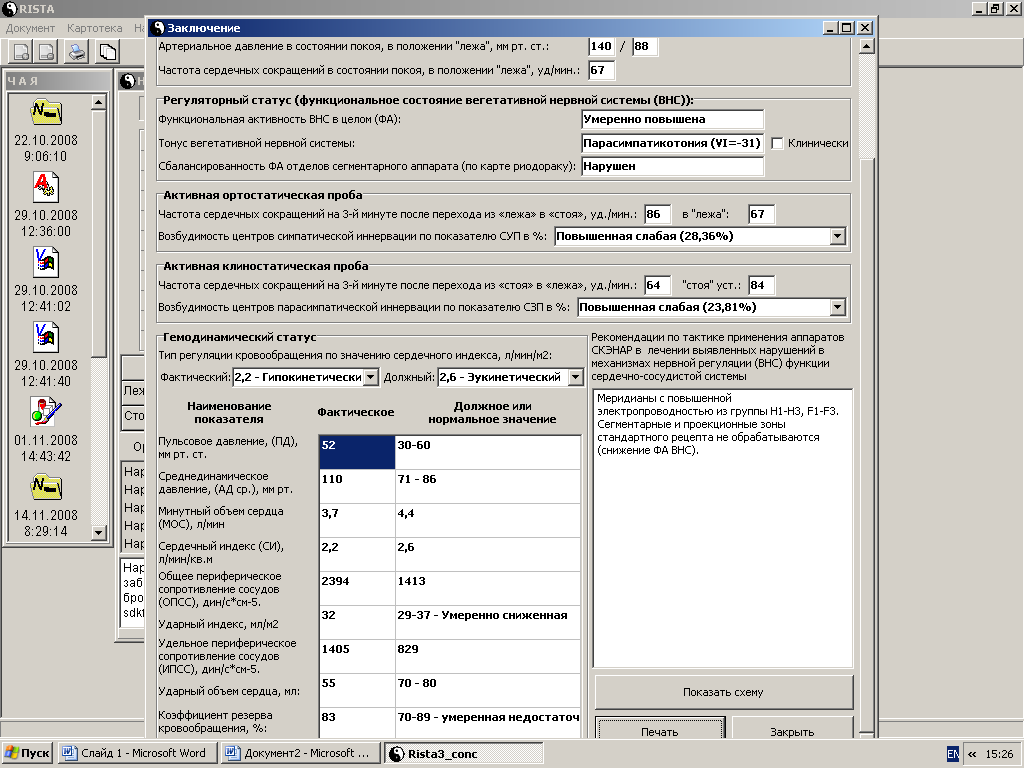The height and width of the screenshot is (768, 1024).
Task: Click the orthostatic heart rate field showing 86
Action: (657, 214)
